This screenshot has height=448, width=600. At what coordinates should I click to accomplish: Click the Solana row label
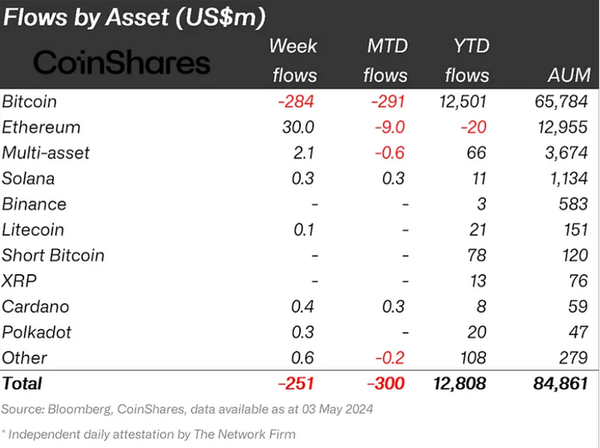tap(28, 179)
